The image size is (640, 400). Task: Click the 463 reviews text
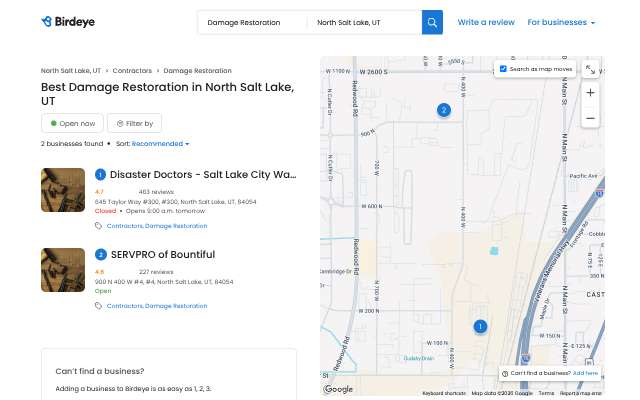[156, 192]
